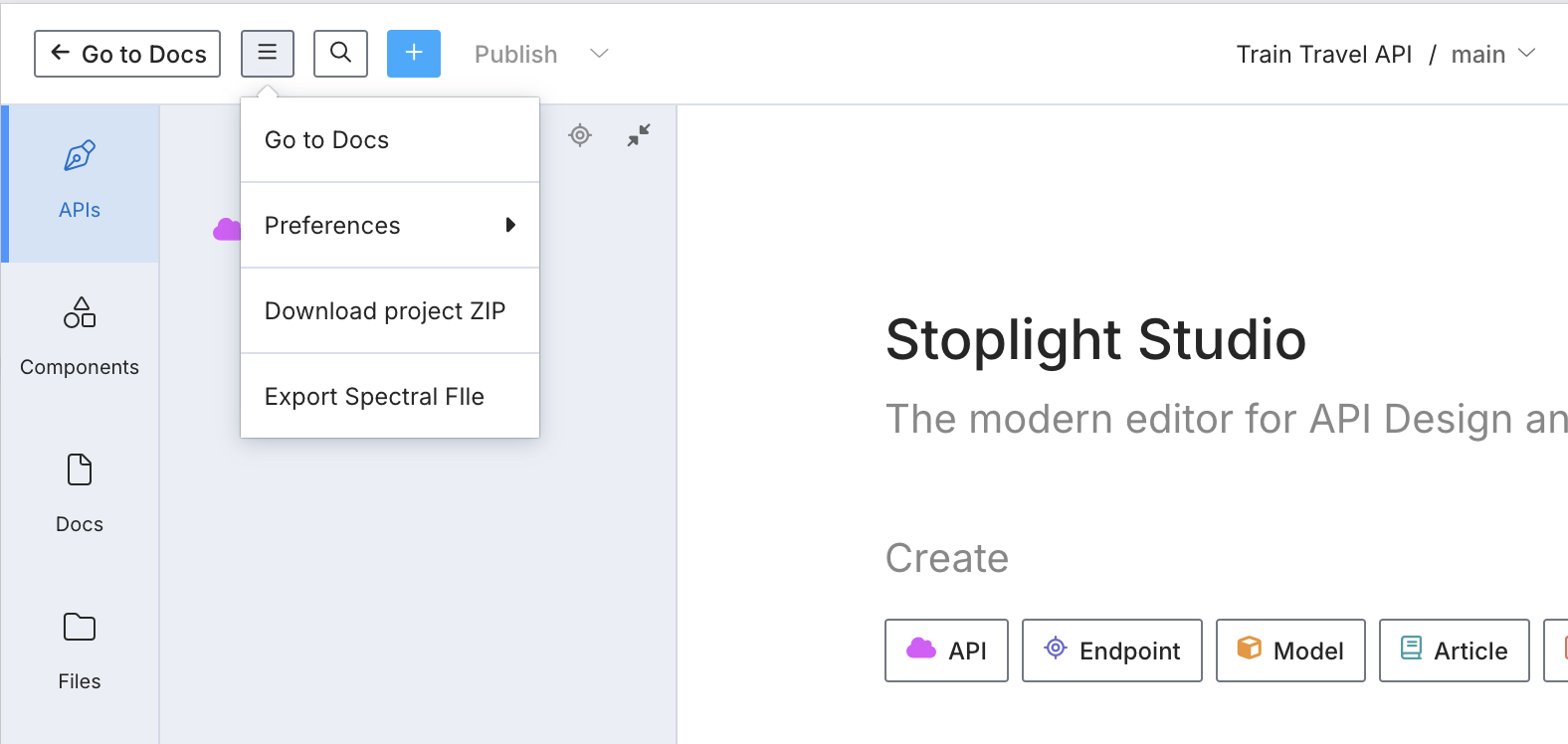
Task: Create a new Endpoint
Action: coord(1111,651)
